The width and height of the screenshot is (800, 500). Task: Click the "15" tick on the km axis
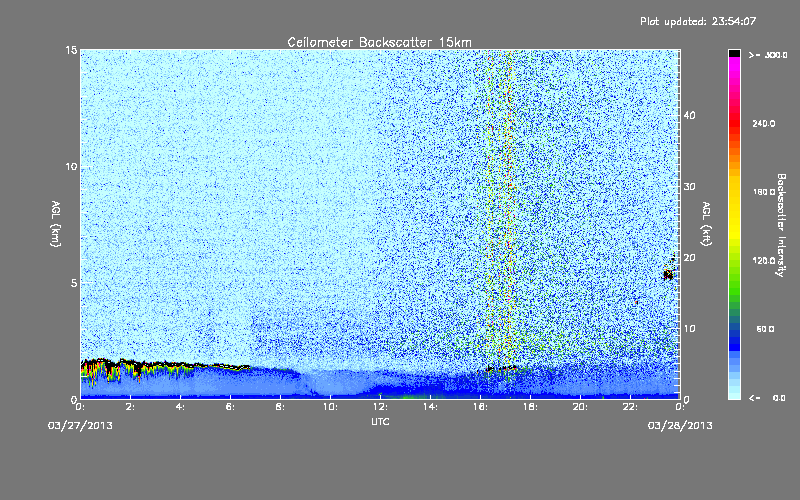[x=71, y=50]
